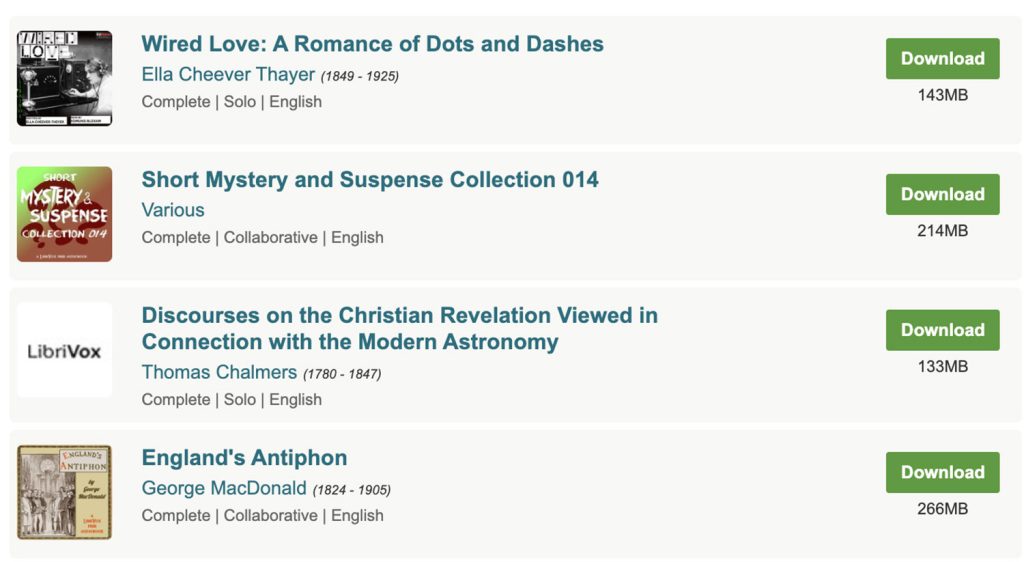The width and height of the screenshot is (1024, 562).
Task: Download the 133MB Thomas Chalmers audiobook
Action: click(942, 330)
